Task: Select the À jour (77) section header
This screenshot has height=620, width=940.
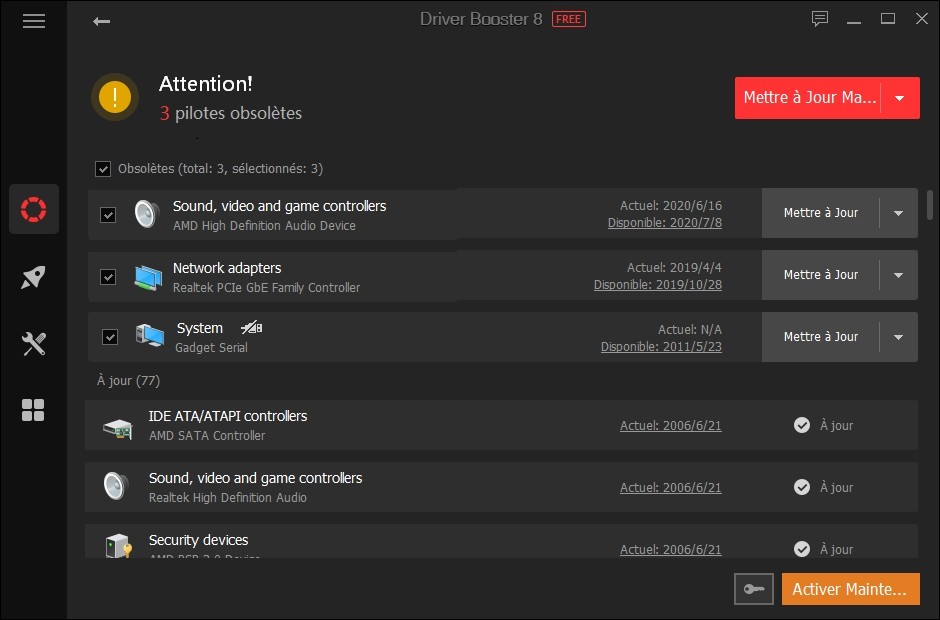Action: (128, 381)
